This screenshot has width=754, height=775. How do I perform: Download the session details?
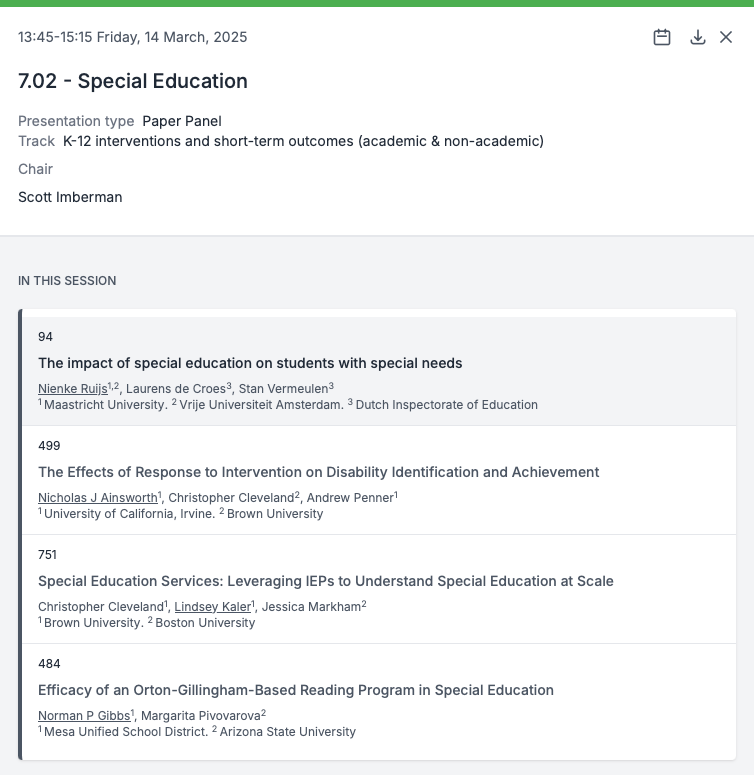click(698, 37)
